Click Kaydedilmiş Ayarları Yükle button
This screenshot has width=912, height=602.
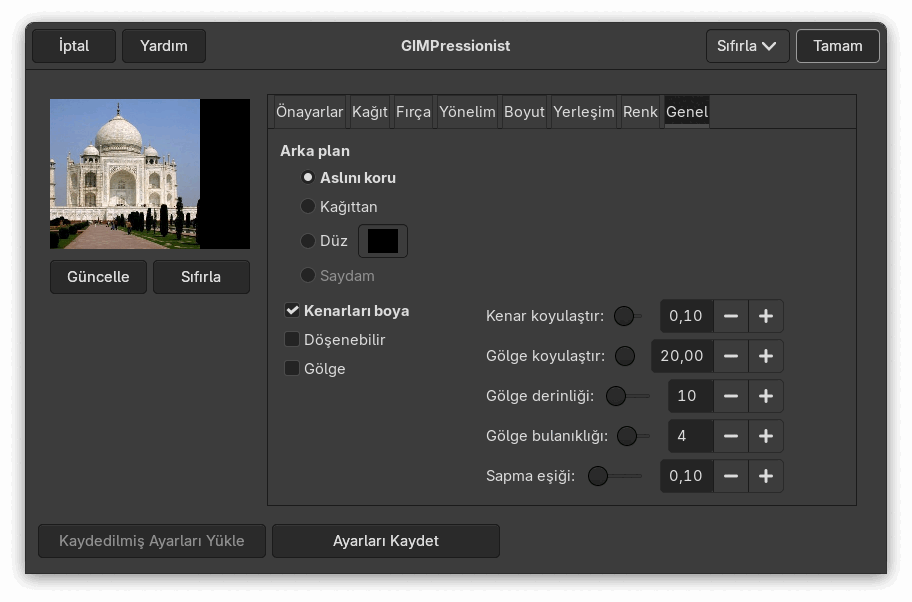pos(152,541)
